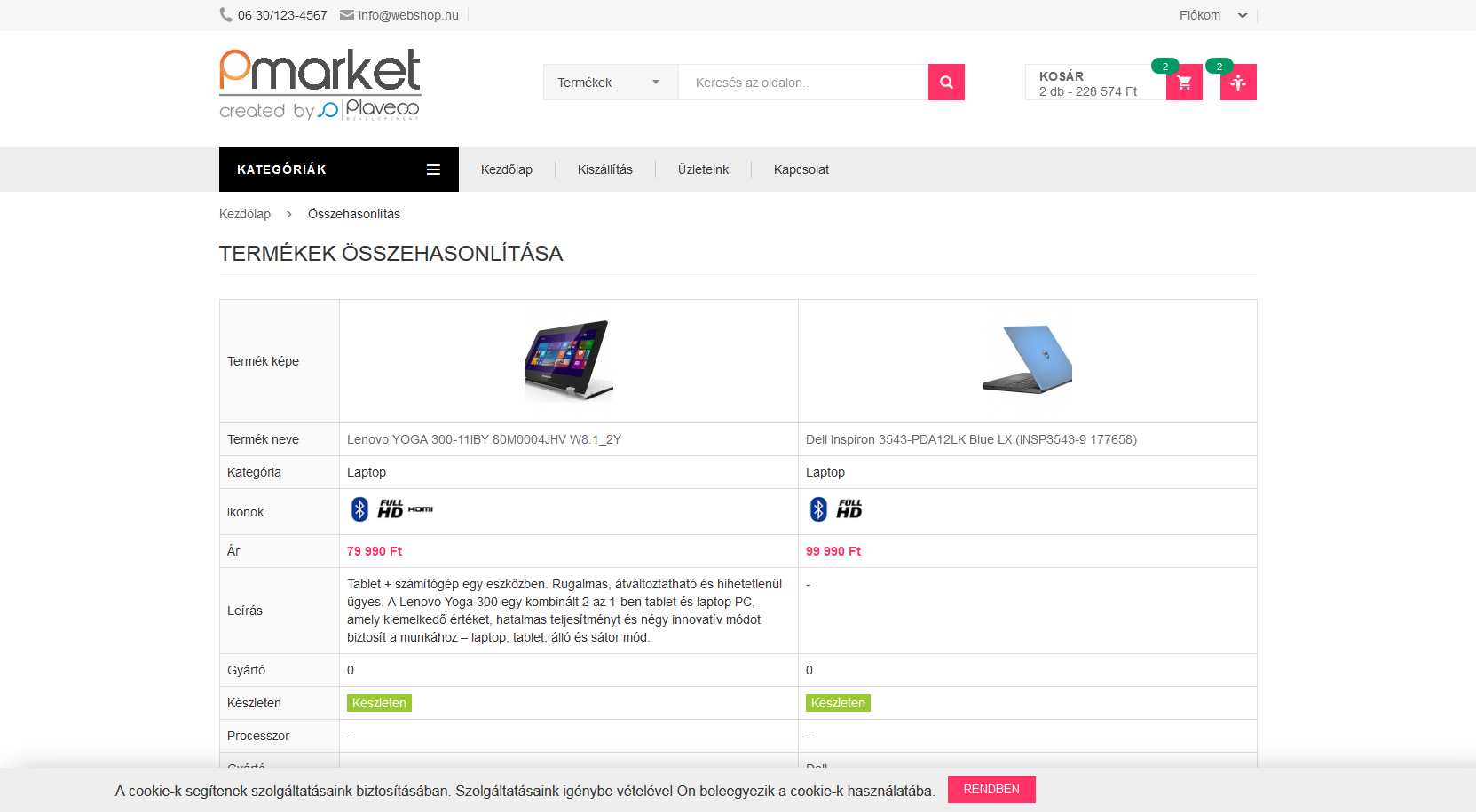Open the Termékek search category dropdown
Viewport: 1476px width, 812px height.
point(611,83)
